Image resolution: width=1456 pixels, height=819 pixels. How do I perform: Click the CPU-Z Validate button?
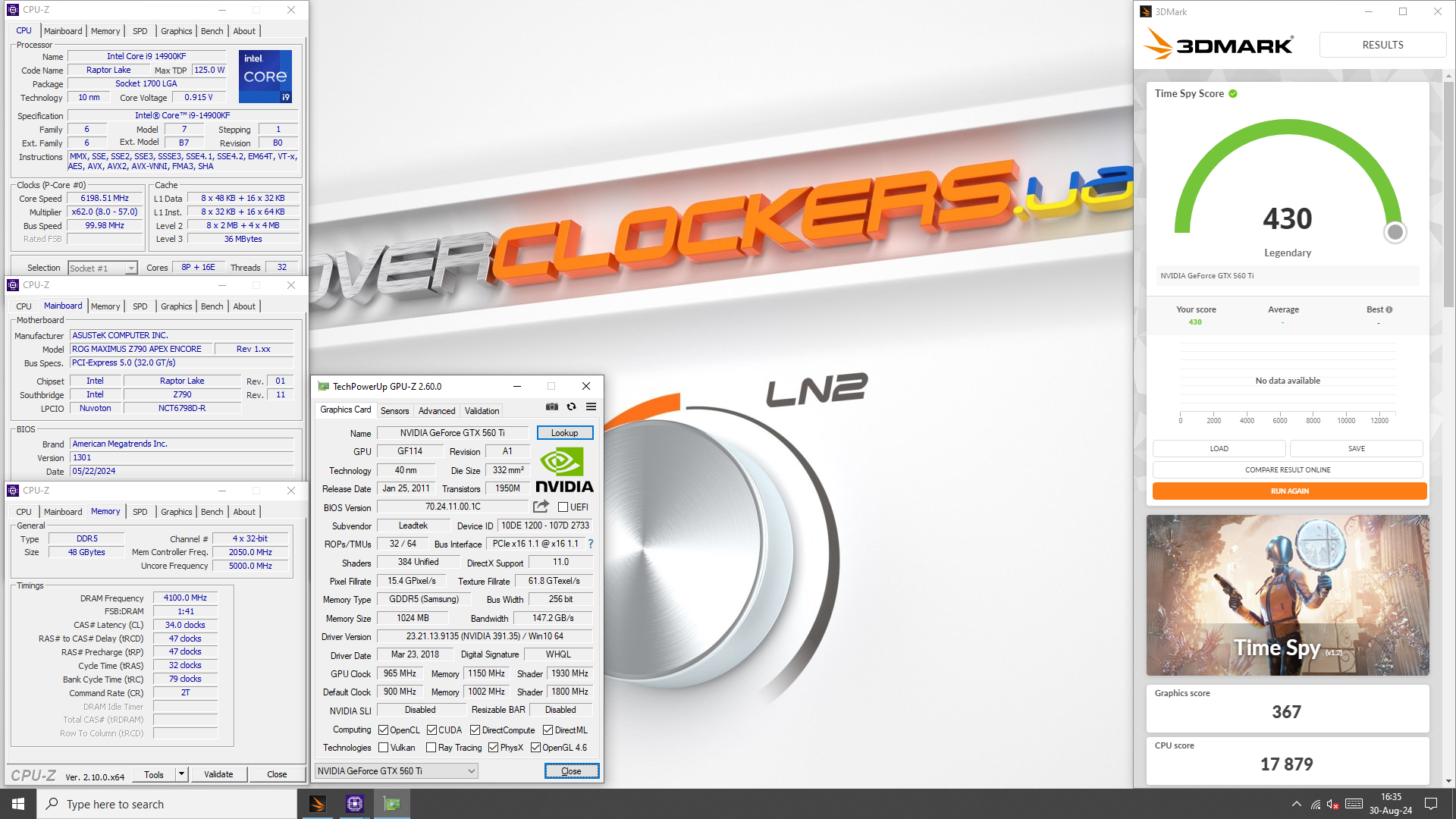[218, 774]
